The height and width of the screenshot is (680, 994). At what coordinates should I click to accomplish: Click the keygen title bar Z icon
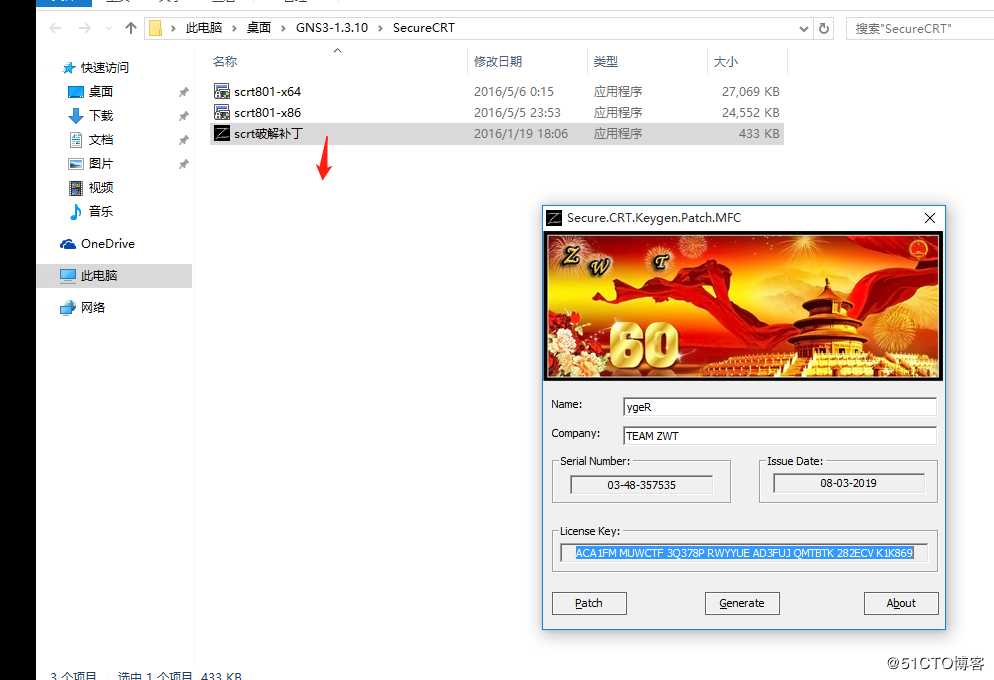coord(553,218)
